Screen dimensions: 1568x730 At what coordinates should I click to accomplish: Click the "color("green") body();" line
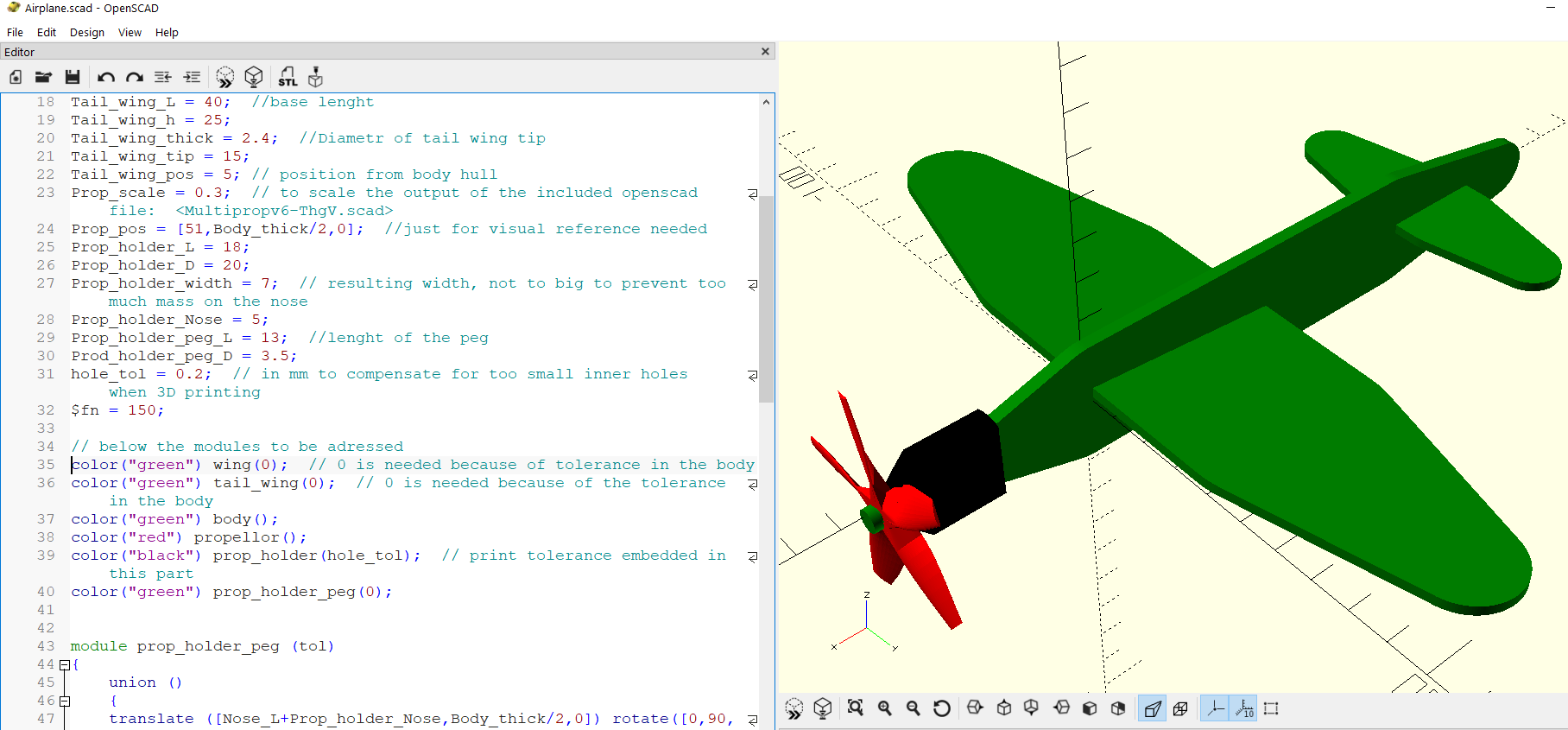pos(174,519)
